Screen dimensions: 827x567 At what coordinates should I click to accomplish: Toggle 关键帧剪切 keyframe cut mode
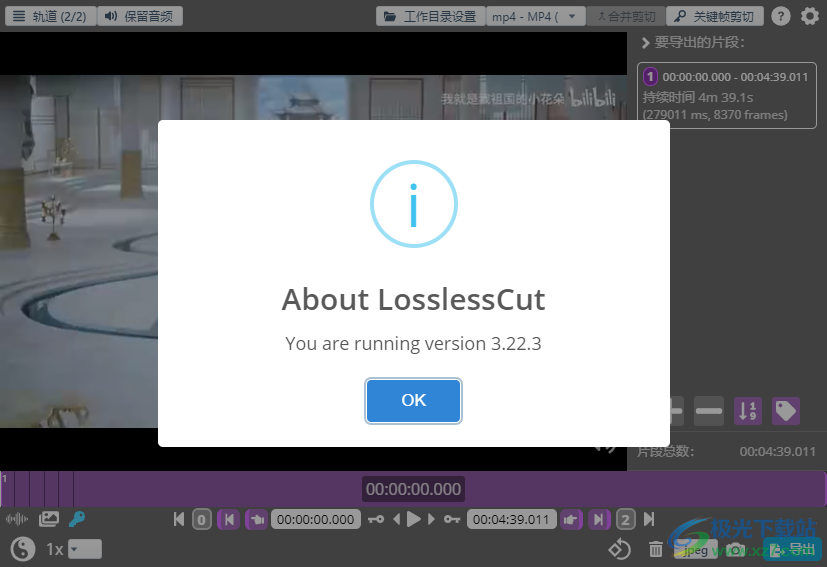pos(715,16)
